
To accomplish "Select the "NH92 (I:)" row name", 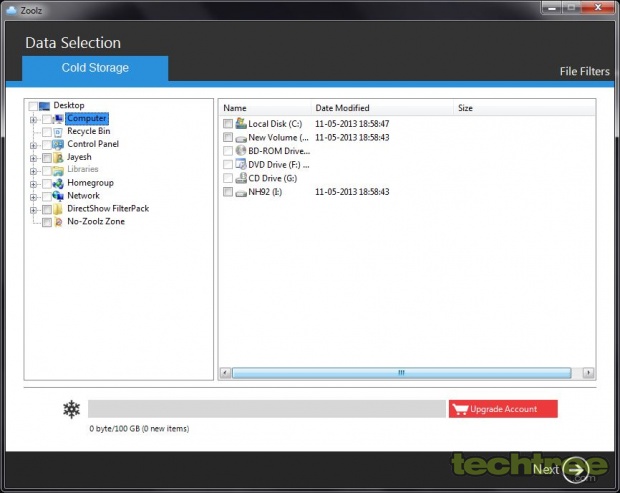I will 265,192.
